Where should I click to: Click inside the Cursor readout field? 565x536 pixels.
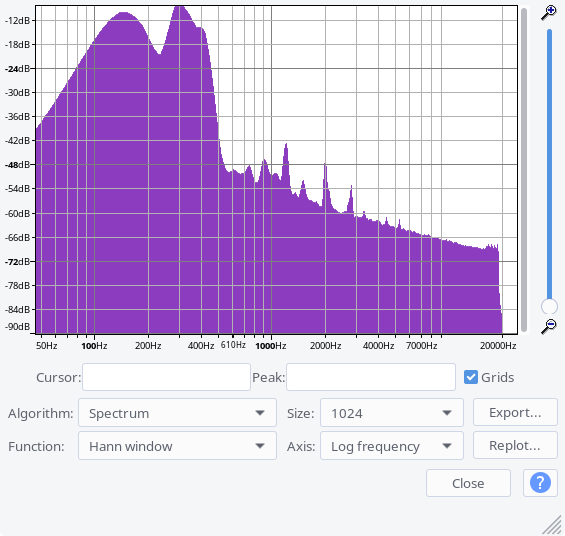tap(166, 377)
